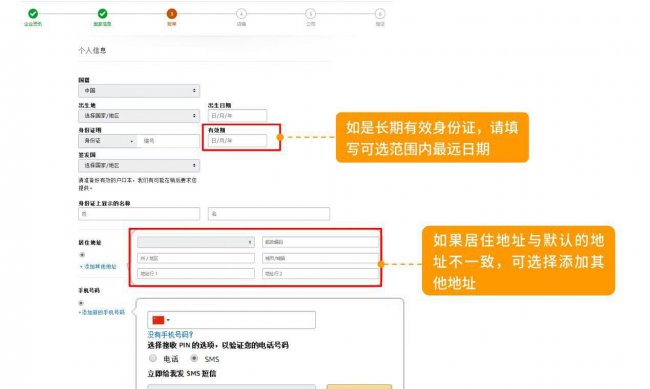Click the step 5 circle in progress bar
The image size is (650, 389).
[x=310, y=14]
